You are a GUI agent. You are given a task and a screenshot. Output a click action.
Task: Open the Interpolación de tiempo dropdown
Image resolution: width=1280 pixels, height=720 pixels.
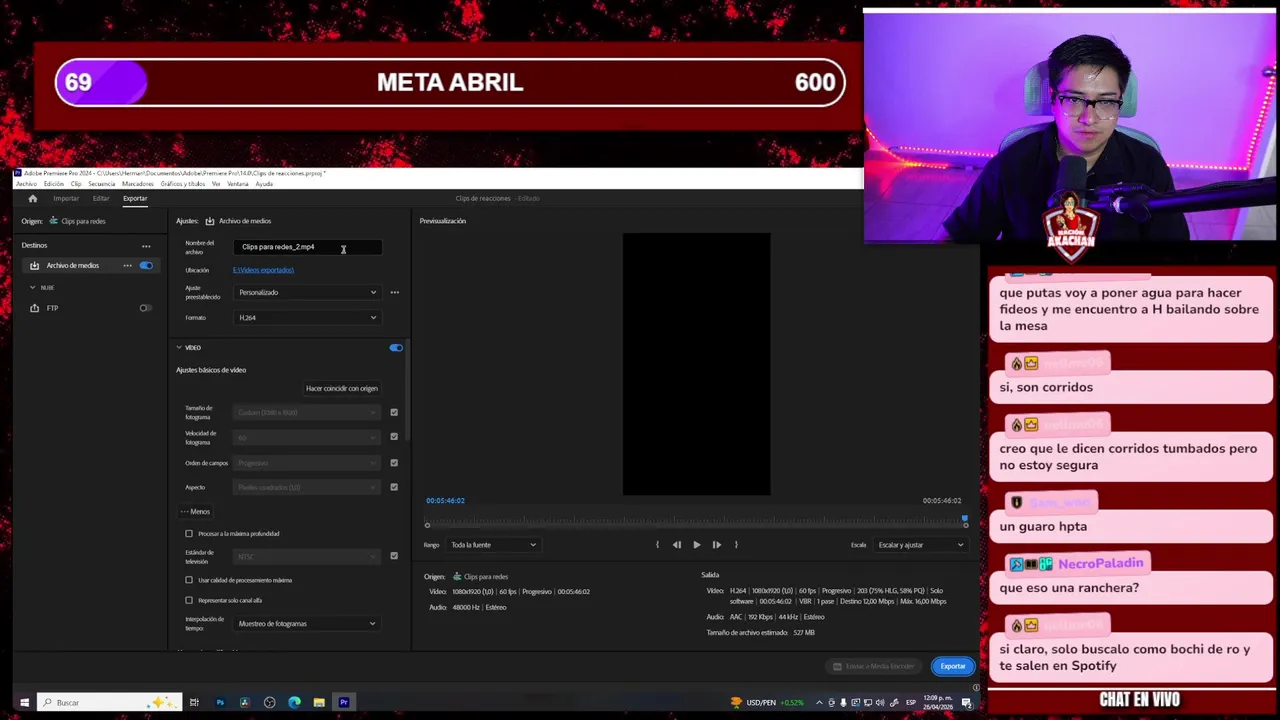coord(307,624)
